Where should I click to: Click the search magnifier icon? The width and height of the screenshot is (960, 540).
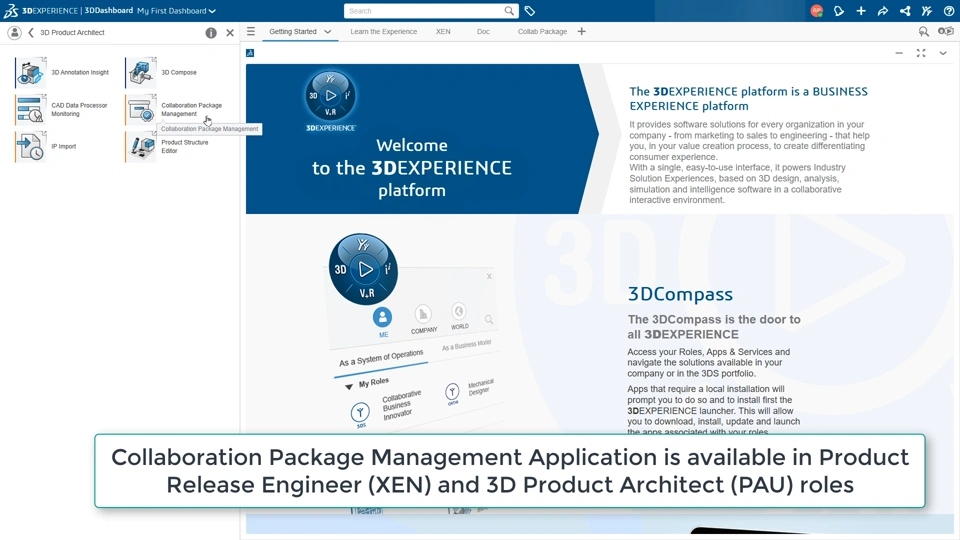[509, 11]
